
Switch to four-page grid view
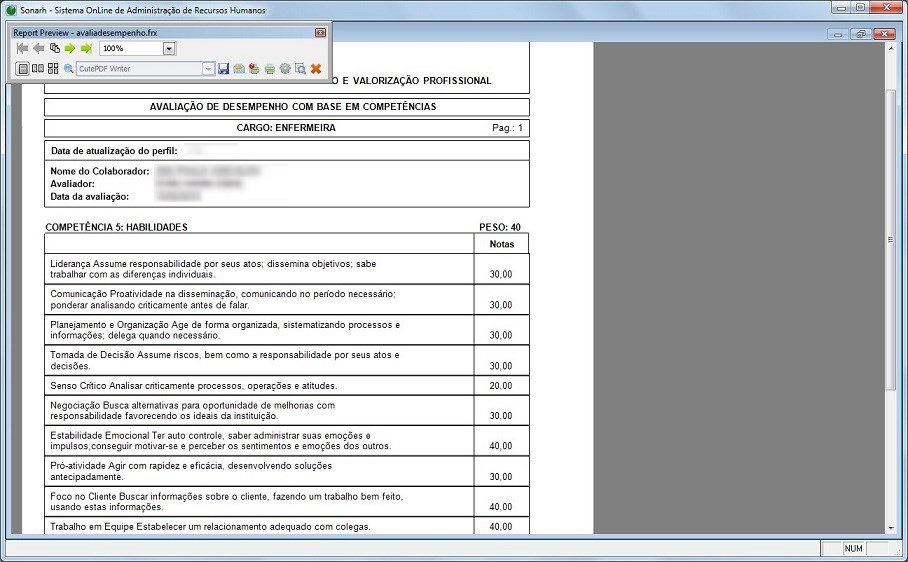53,69
